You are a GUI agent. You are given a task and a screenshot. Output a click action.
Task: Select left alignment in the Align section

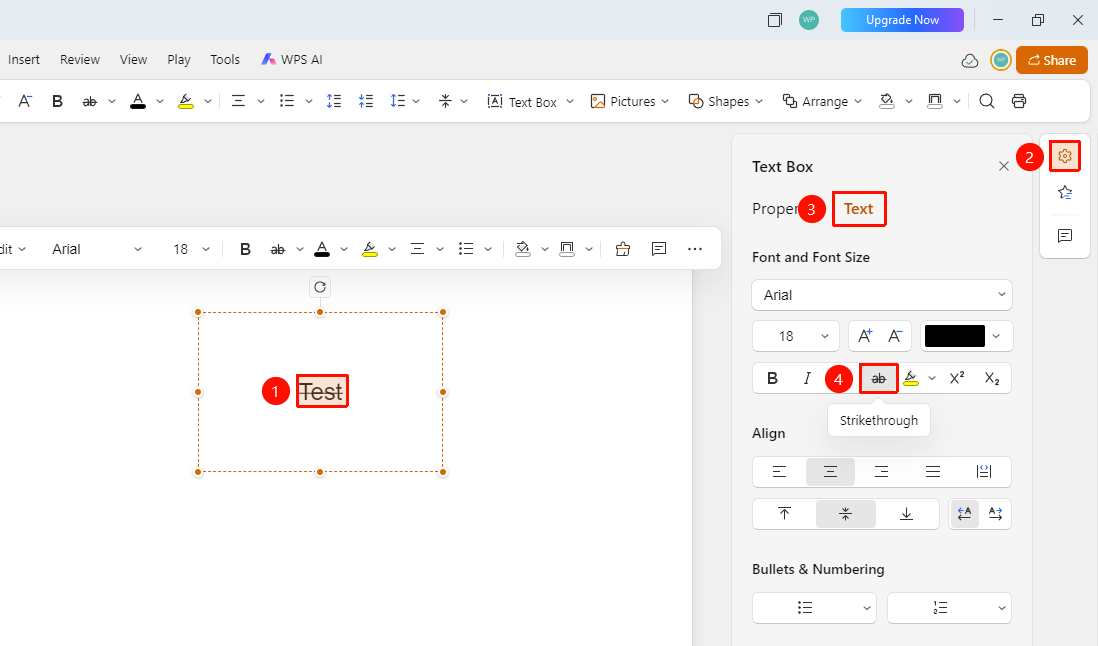coord(779,472)
